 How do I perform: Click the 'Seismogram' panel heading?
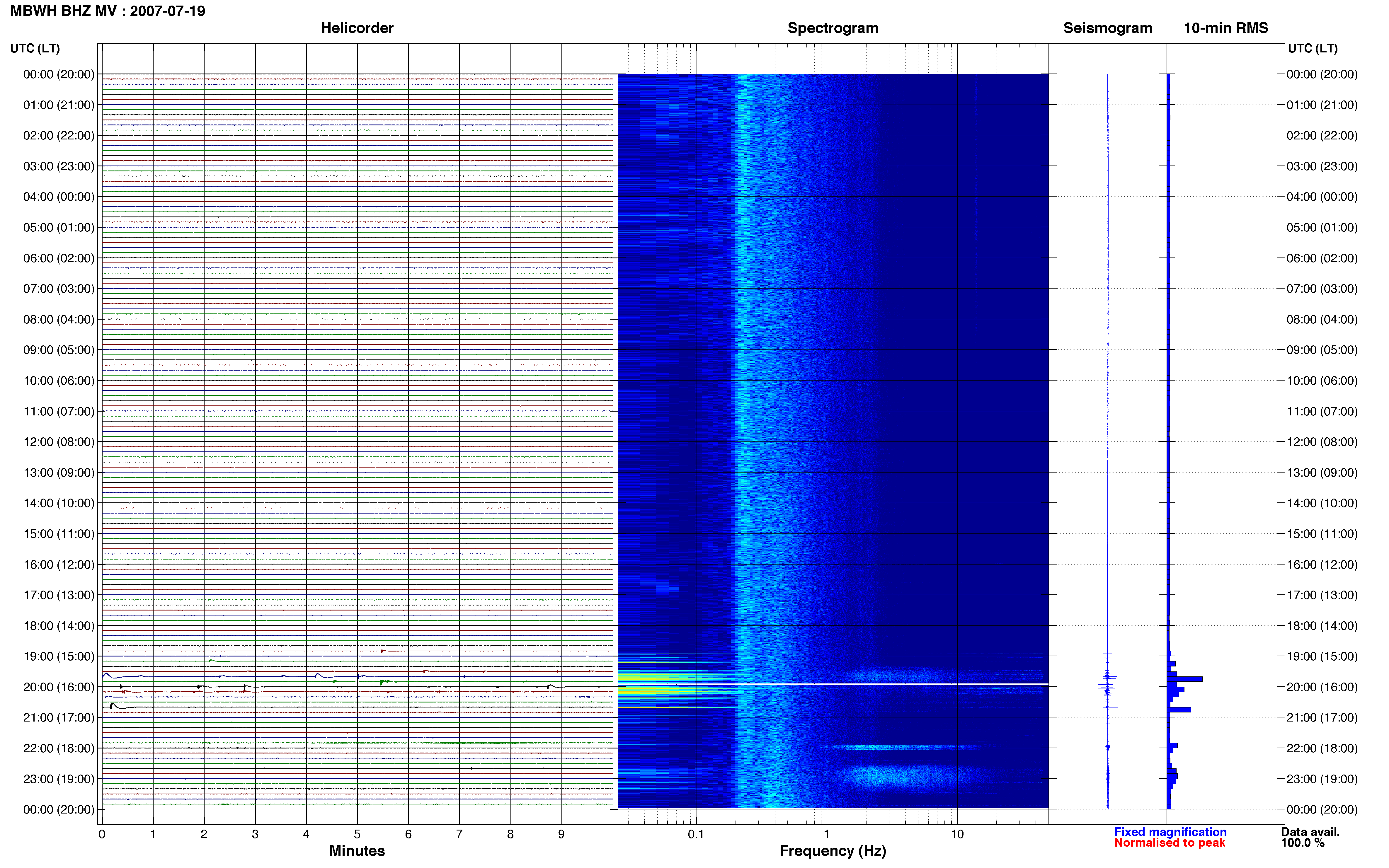pos(1108,28)
